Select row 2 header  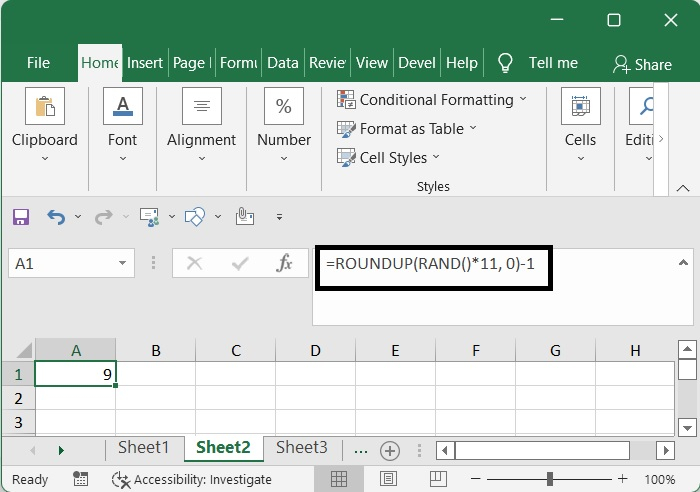(18, 398)
